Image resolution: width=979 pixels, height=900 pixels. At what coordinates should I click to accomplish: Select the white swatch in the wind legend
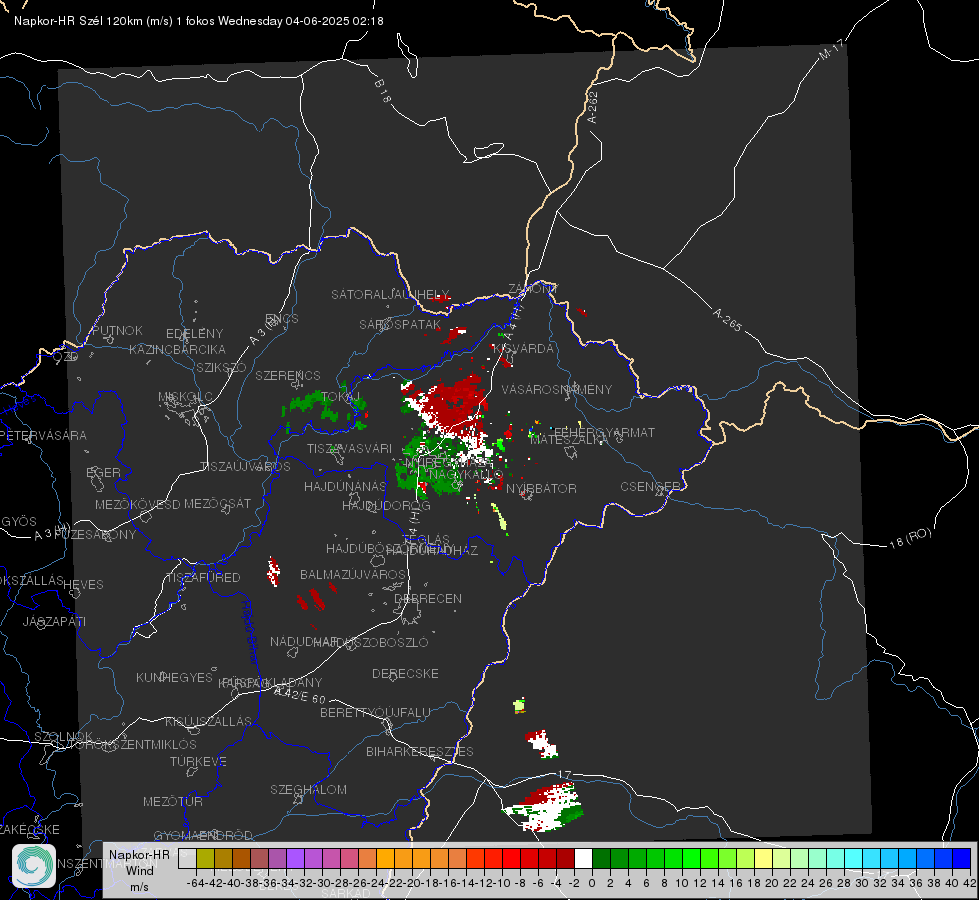(583, 858)
